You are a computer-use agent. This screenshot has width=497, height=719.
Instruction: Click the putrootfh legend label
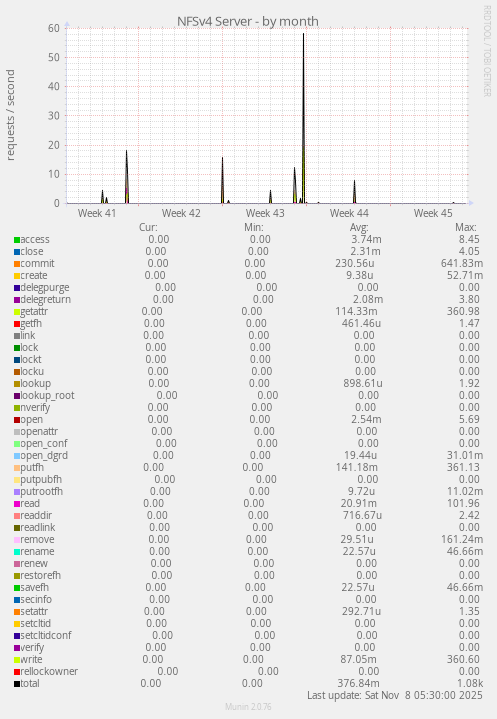[x=41, y=491]
